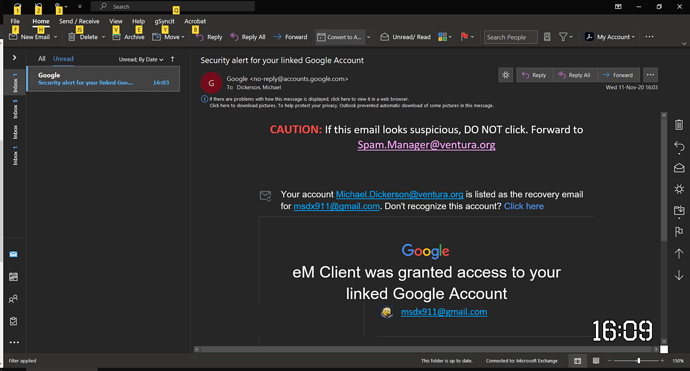The width and height of the screenshot is (690, 371).
Task: Open the Acrobat tab
Action: click(x=195, y=21)
